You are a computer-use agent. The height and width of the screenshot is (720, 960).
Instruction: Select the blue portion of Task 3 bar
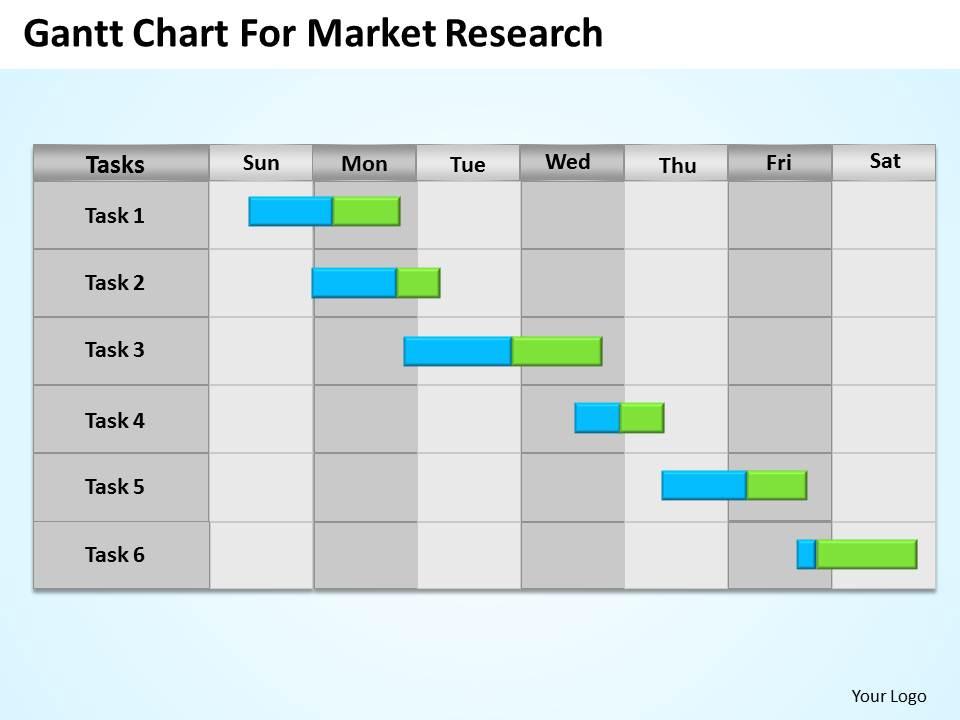pyautogui.click(x=457, y=351)
